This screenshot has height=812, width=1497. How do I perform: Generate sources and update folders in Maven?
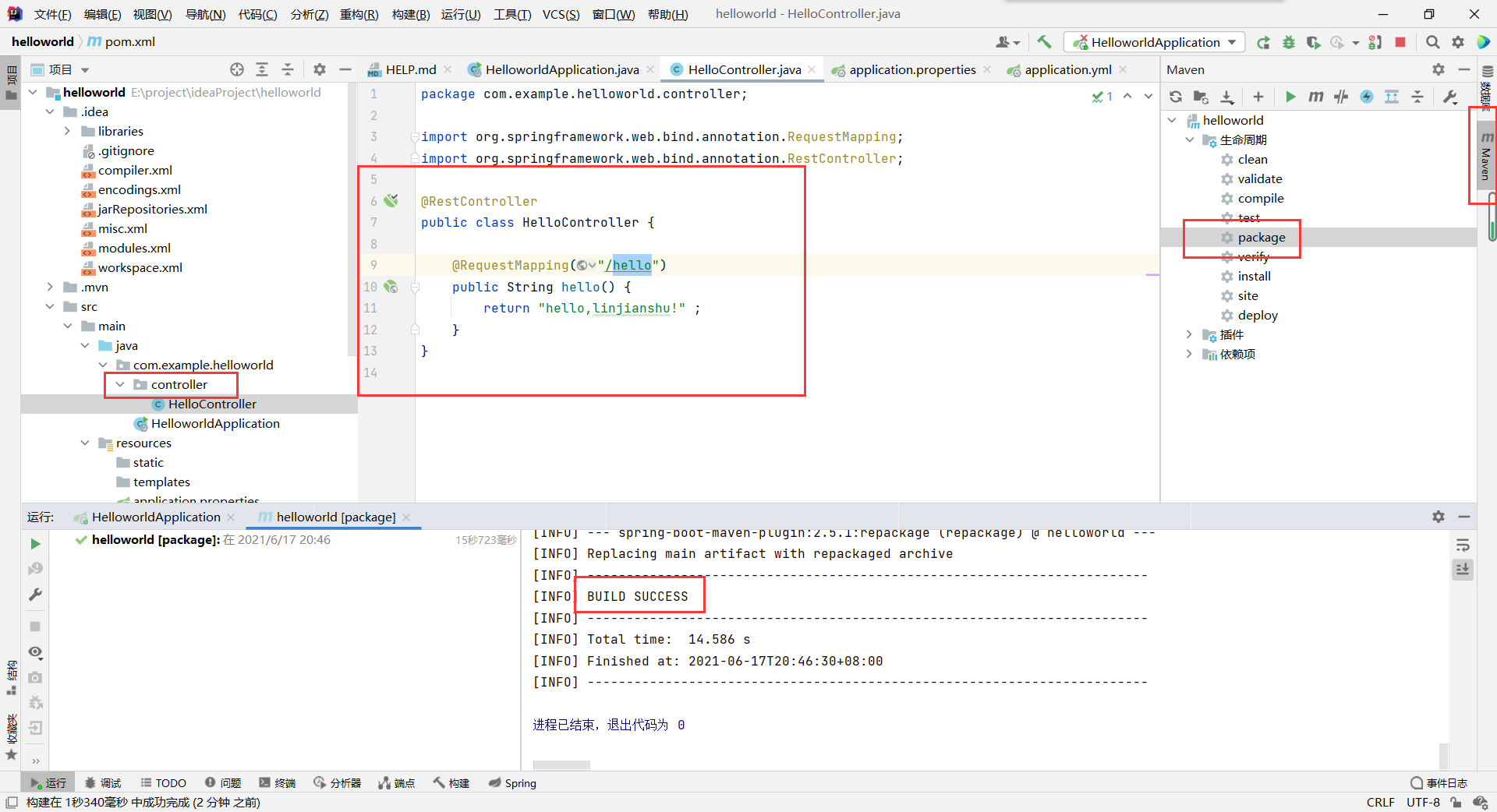[x=1201, y=97]
